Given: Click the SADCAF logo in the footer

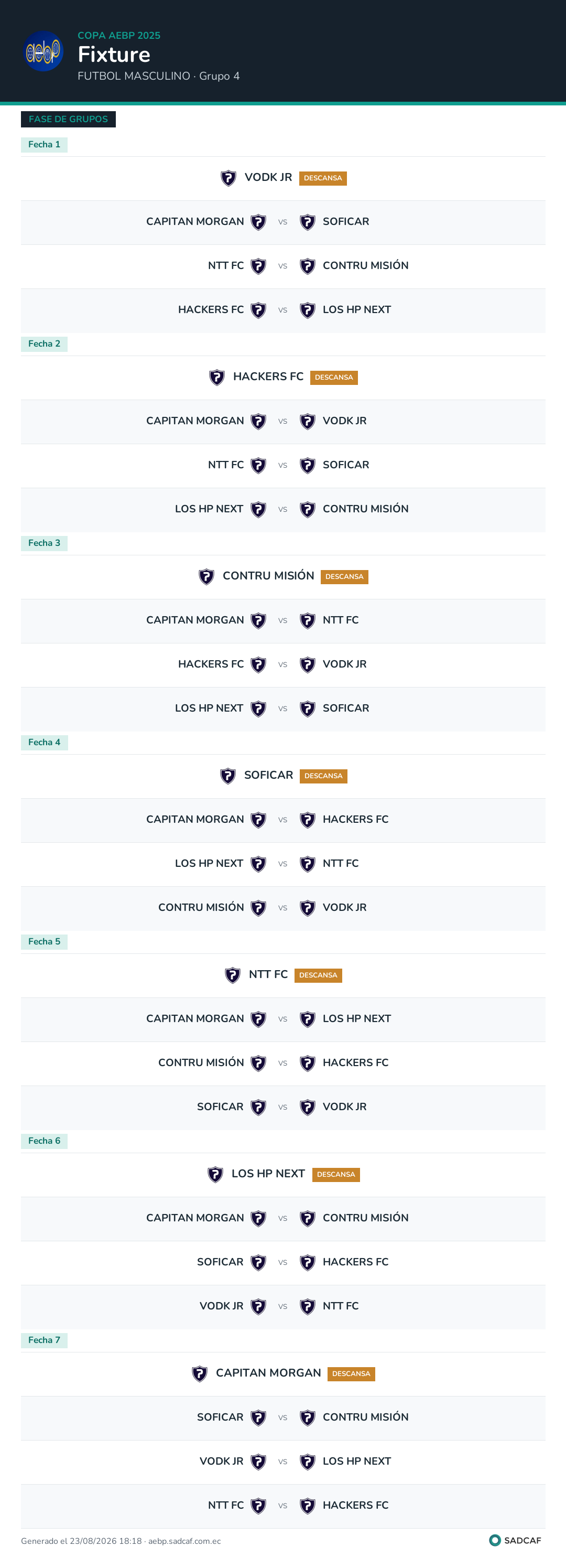Looking at the screenshot, I should coord(515,1540).
